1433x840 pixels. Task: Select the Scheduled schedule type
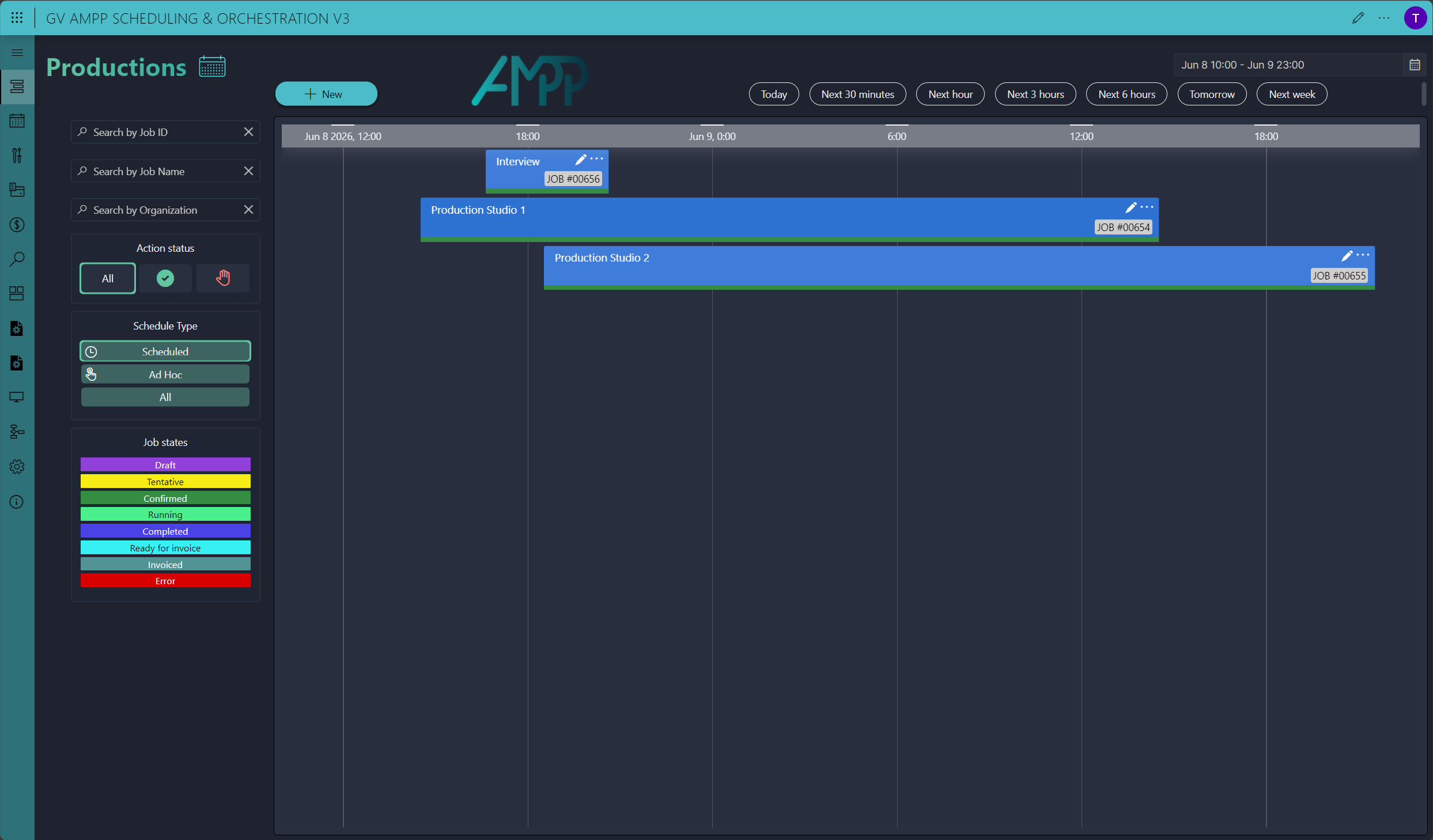pyautogui.click(x=165, y=351)
